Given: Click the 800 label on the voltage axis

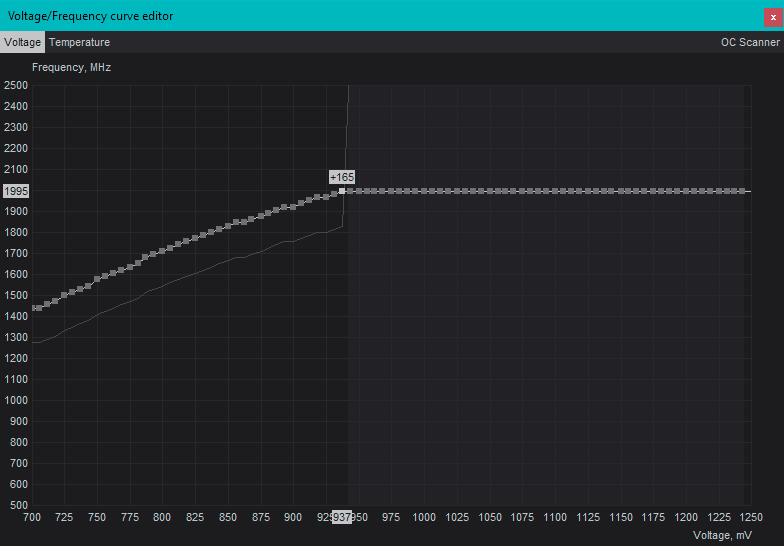Looking at the screenshot, I should point(162,517).
